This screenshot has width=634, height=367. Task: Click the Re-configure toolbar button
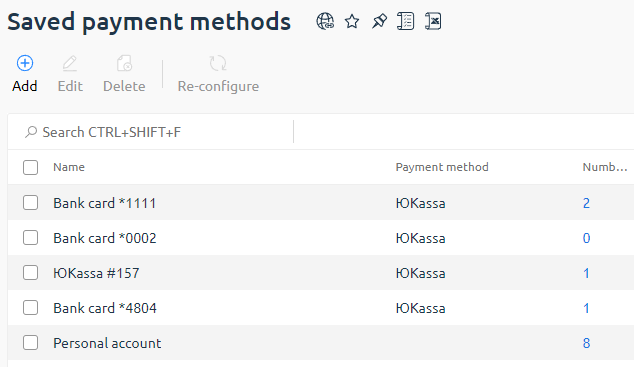[218, 74]
